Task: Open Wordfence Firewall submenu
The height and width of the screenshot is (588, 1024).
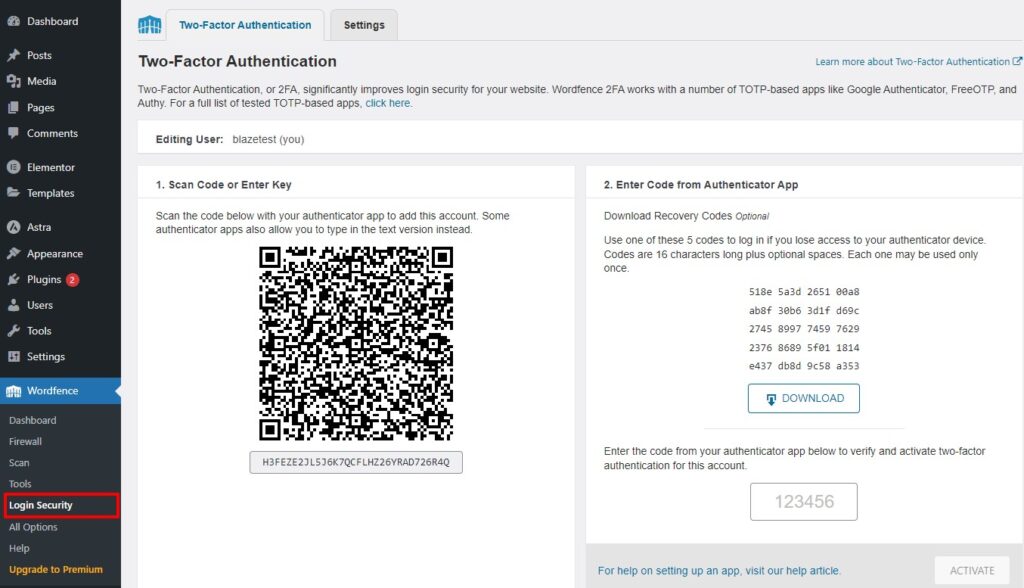Action: pos(25,442)
